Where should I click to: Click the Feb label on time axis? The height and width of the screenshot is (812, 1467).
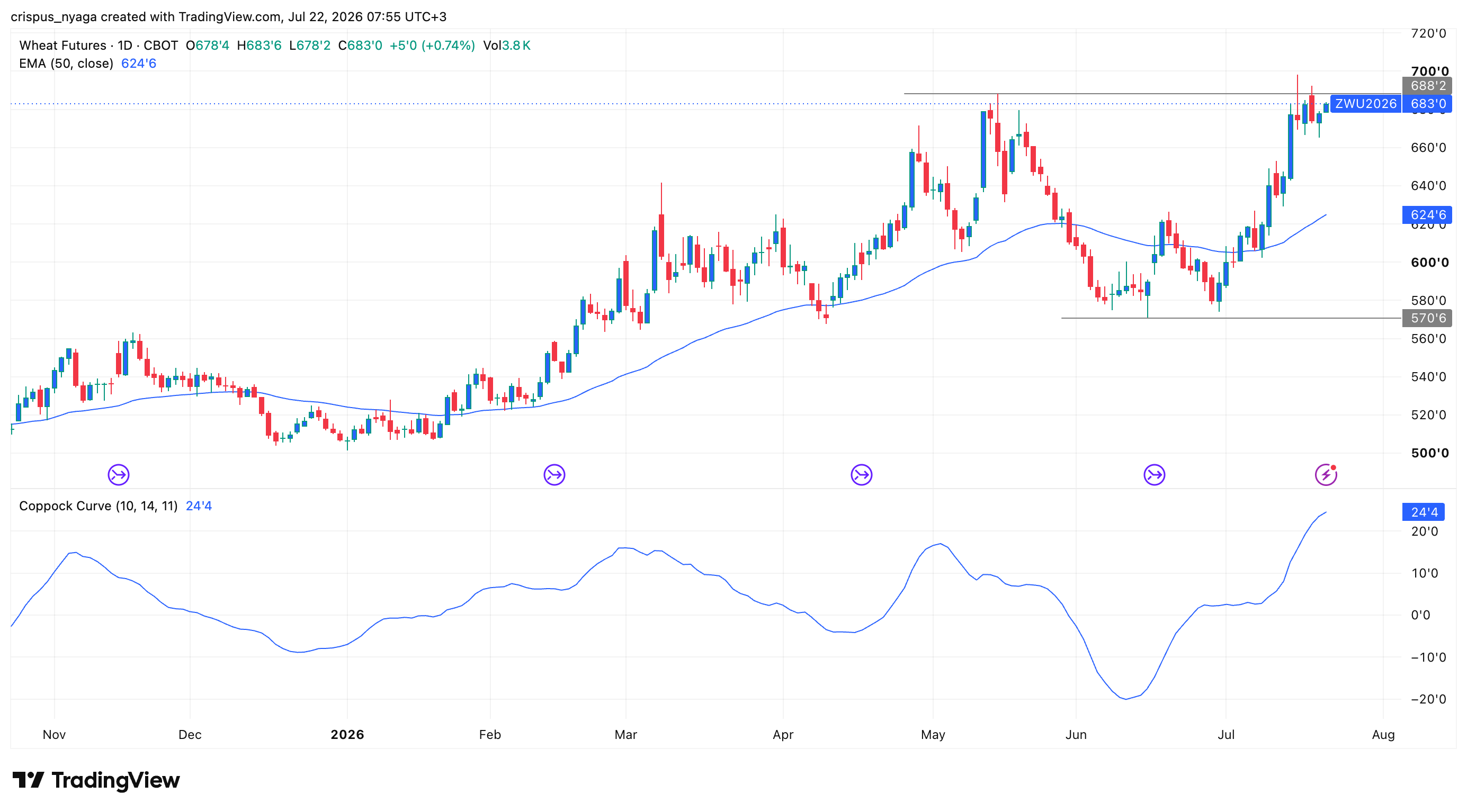490,735
